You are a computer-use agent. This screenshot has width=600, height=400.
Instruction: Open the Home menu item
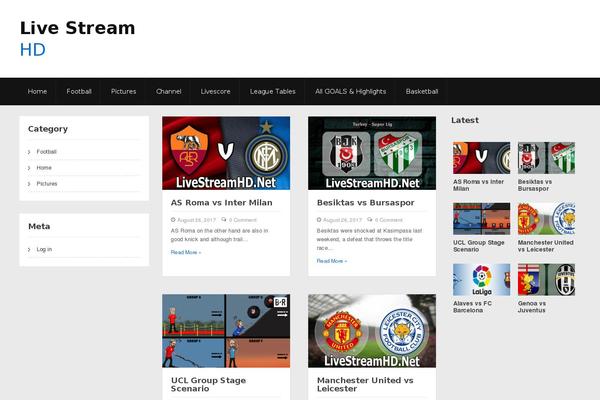37,91
